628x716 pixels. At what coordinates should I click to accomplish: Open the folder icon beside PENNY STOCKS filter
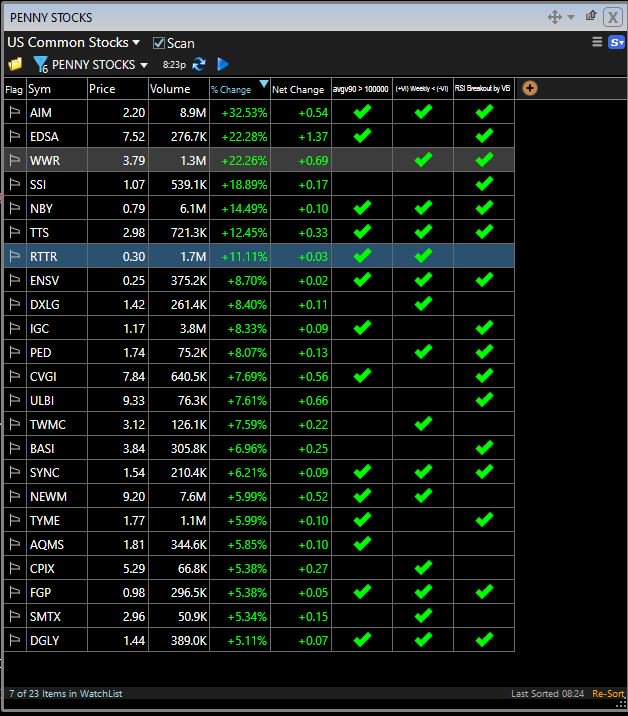click(15, 64)
